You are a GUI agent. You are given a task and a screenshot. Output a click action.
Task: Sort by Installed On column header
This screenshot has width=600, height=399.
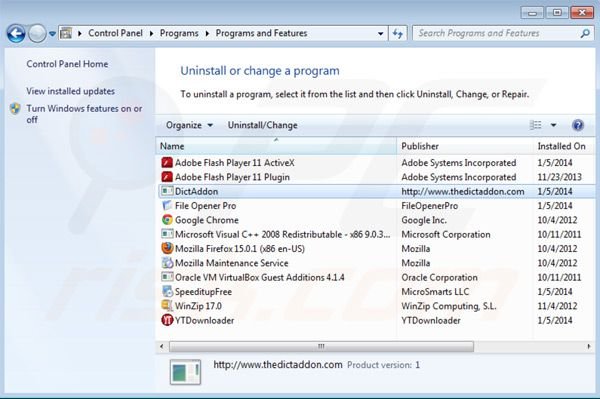coord(564,146)
